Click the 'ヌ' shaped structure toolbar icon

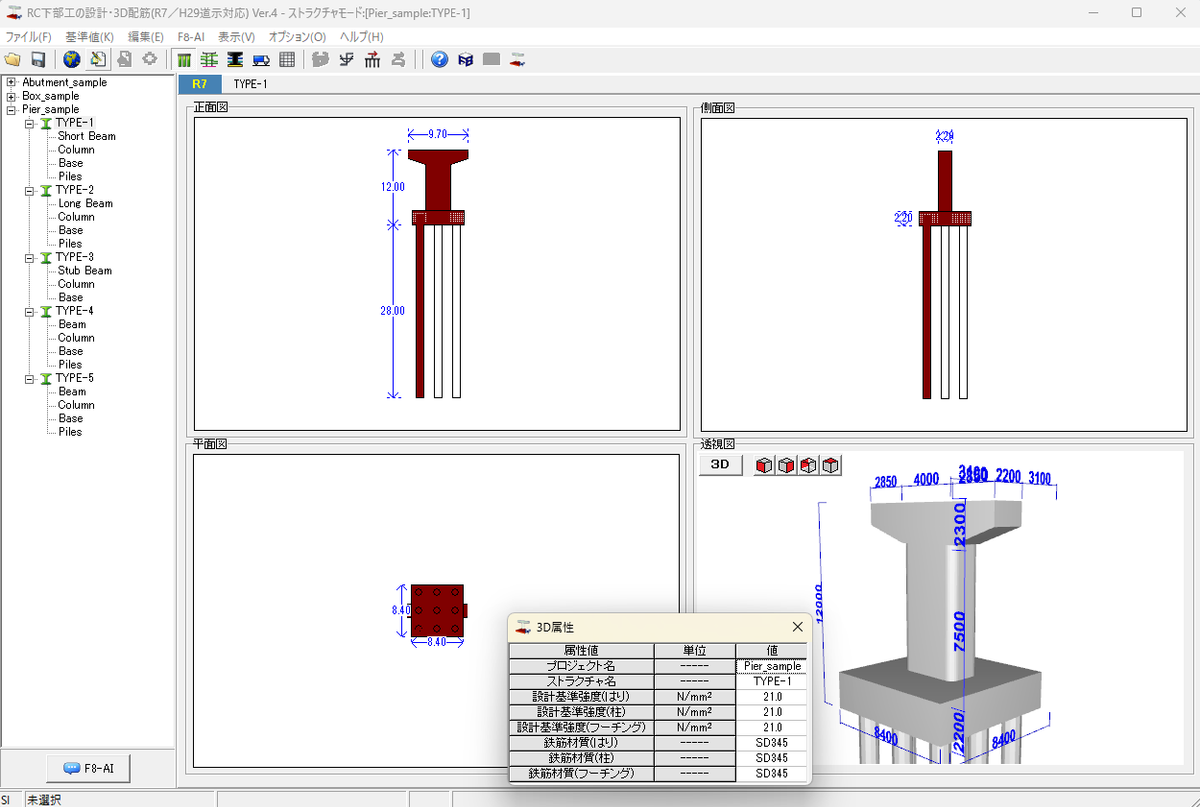(x=346, y=60)
